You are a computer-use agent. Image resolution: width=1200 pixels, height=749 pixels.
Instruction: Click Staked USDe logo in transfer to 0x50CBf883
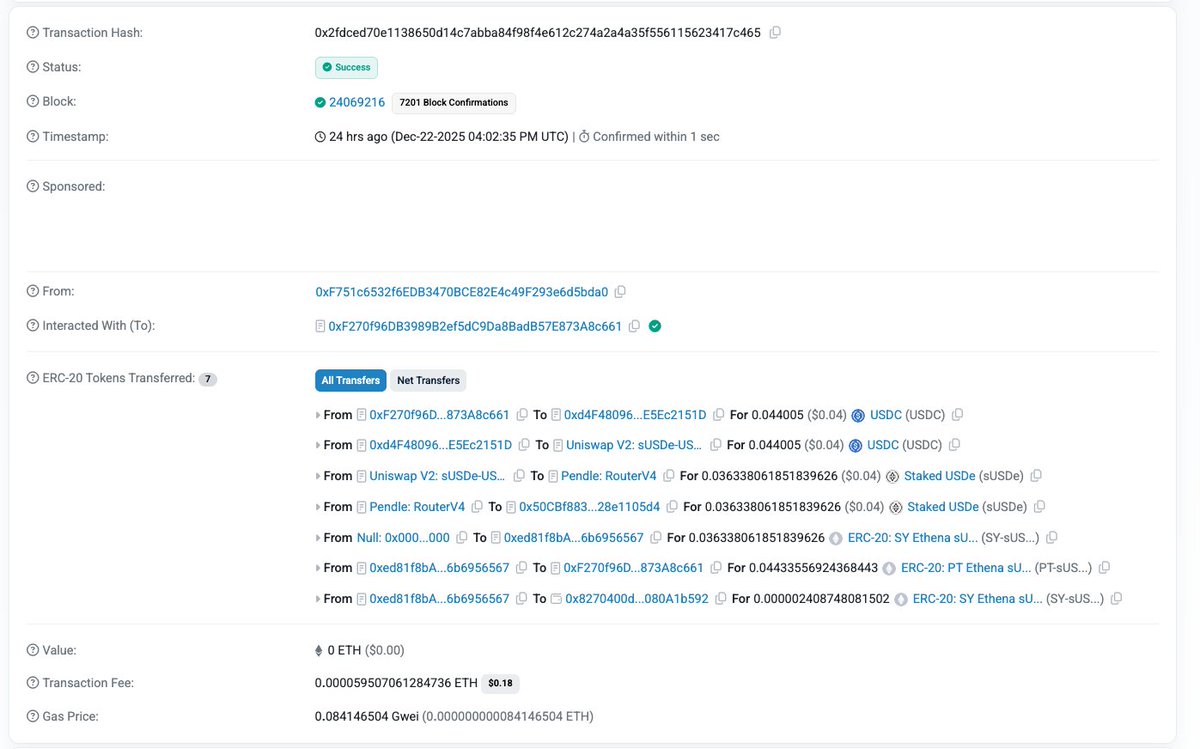[895, 507]
